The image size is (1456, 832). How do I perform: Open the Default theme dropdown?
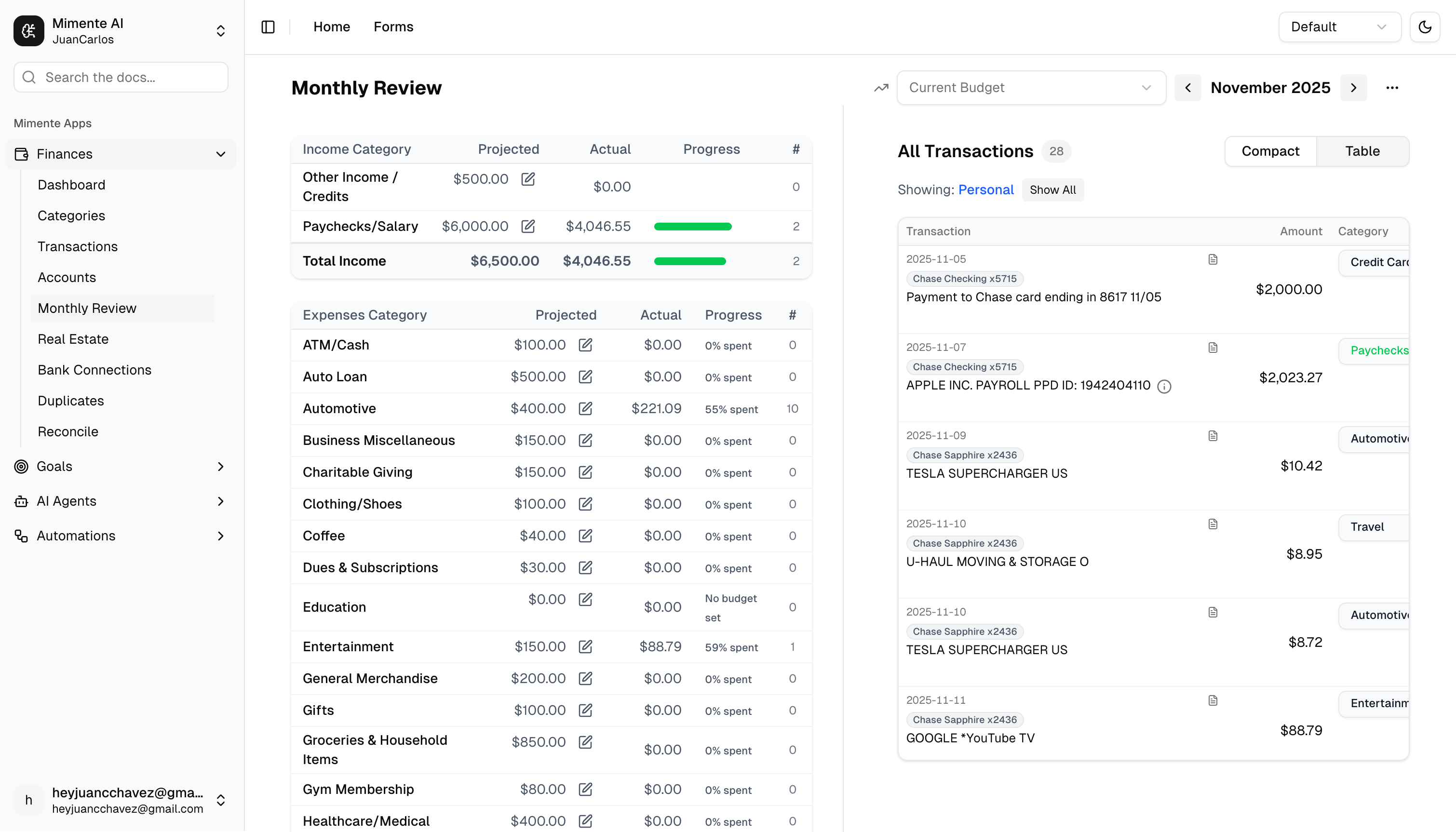pyautogui.click(x=1339, y=27)
